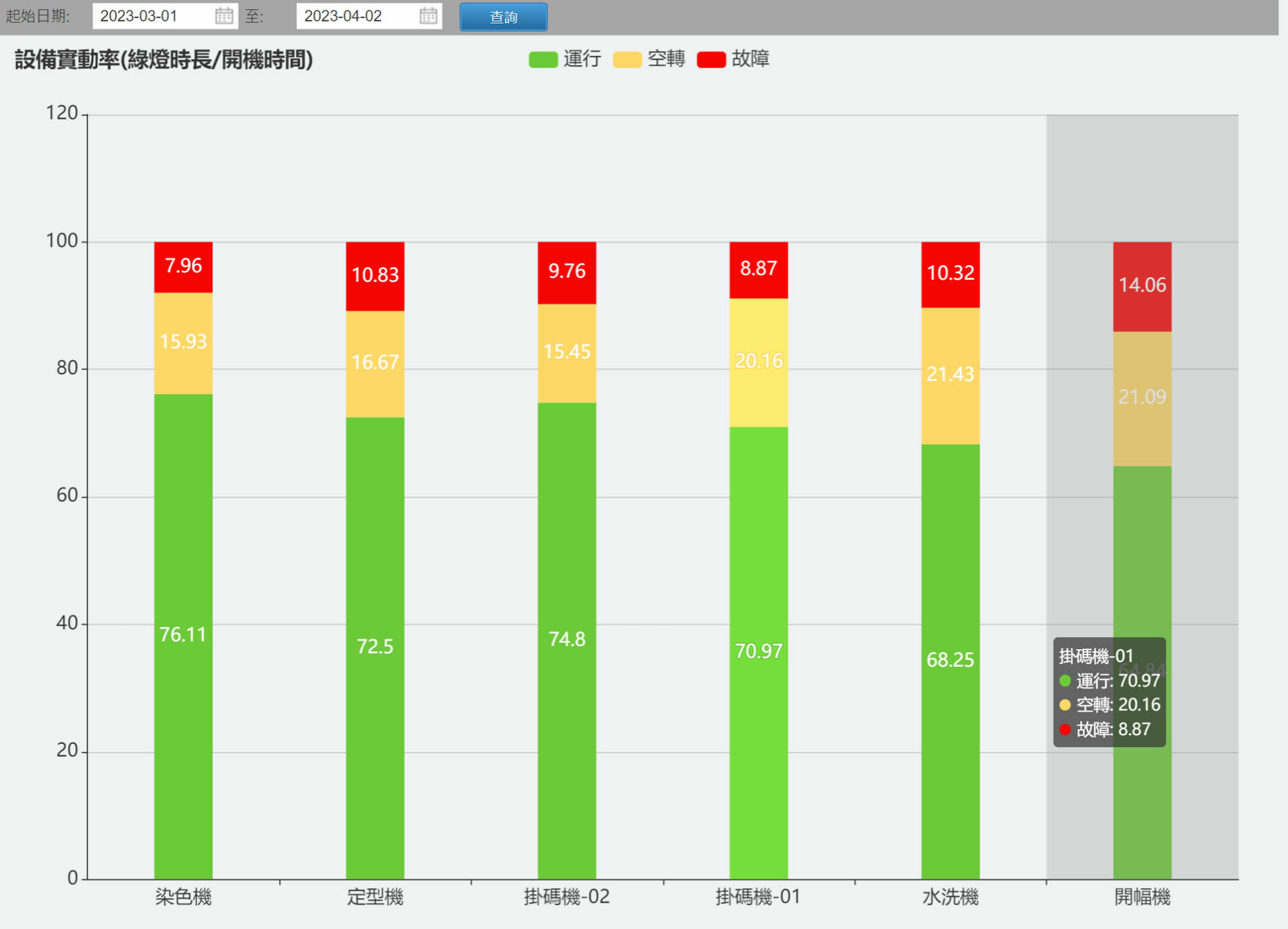Select the 開幅機 red segment 14.06
The height and width of the screenshot is (929, 1288).
click(x=1142, y=286)
